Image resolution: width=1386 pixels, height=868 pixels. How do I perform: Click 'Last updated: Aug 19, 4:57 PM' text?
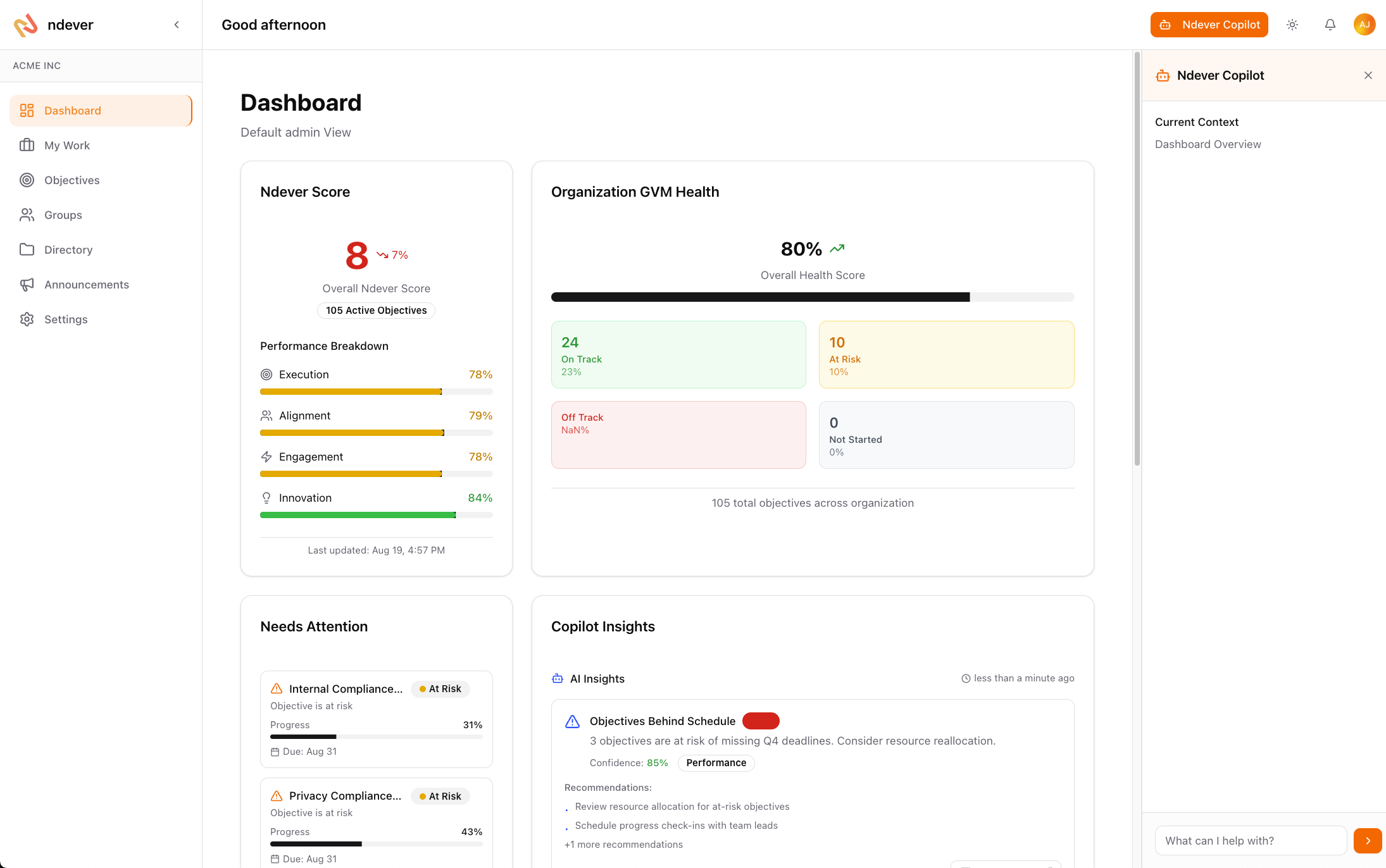[x=377, y=550]
